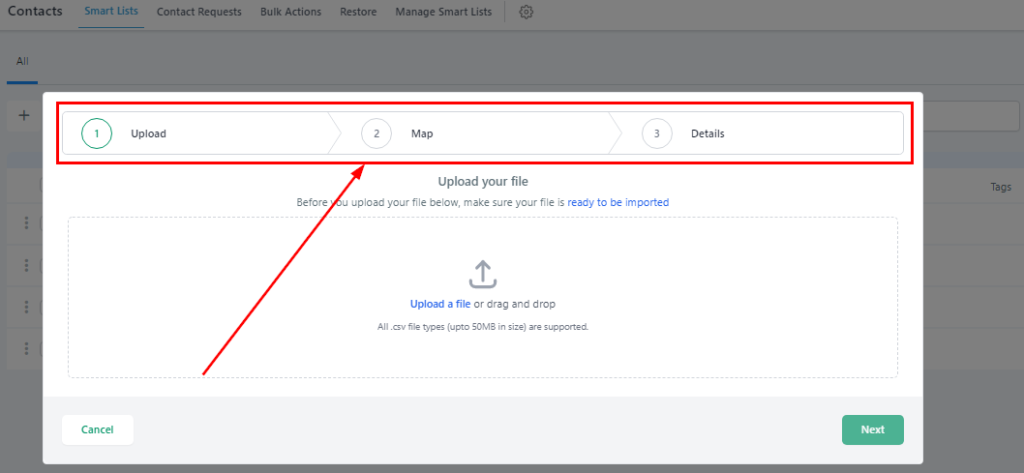Screen dimensions: 1024x473
Task: Open the Restore tab
Action: pyautogui.click(x=358, y=12)
